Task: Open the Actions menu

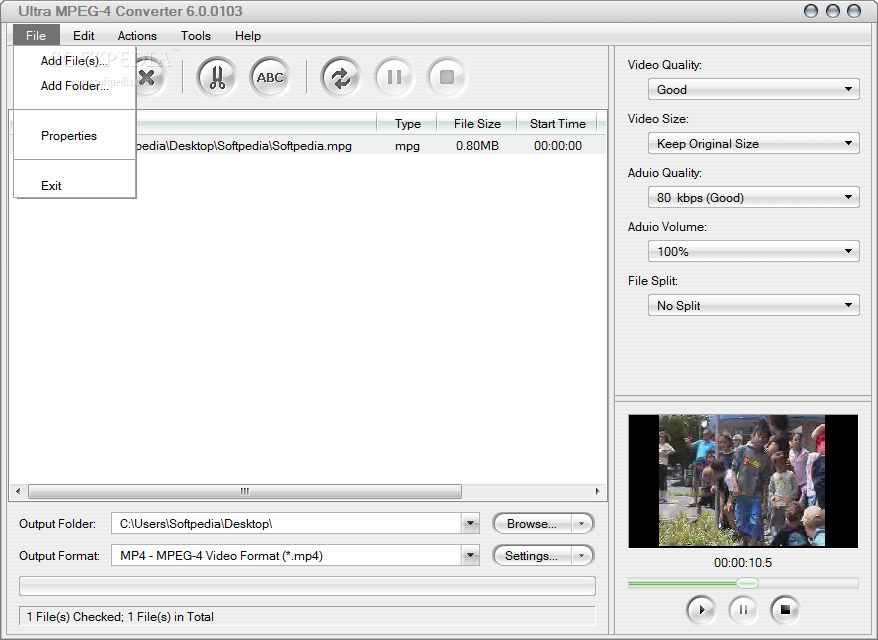Action: click(137, 36)
